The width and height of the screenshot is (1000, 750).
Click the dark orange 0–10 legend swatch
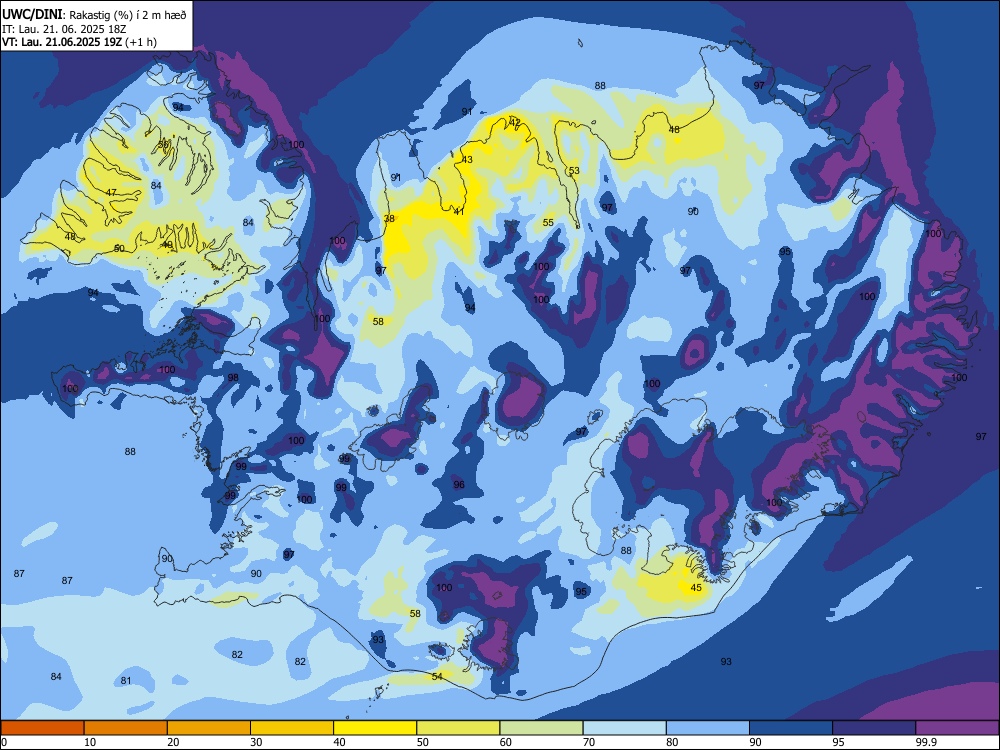pos(42,728)
